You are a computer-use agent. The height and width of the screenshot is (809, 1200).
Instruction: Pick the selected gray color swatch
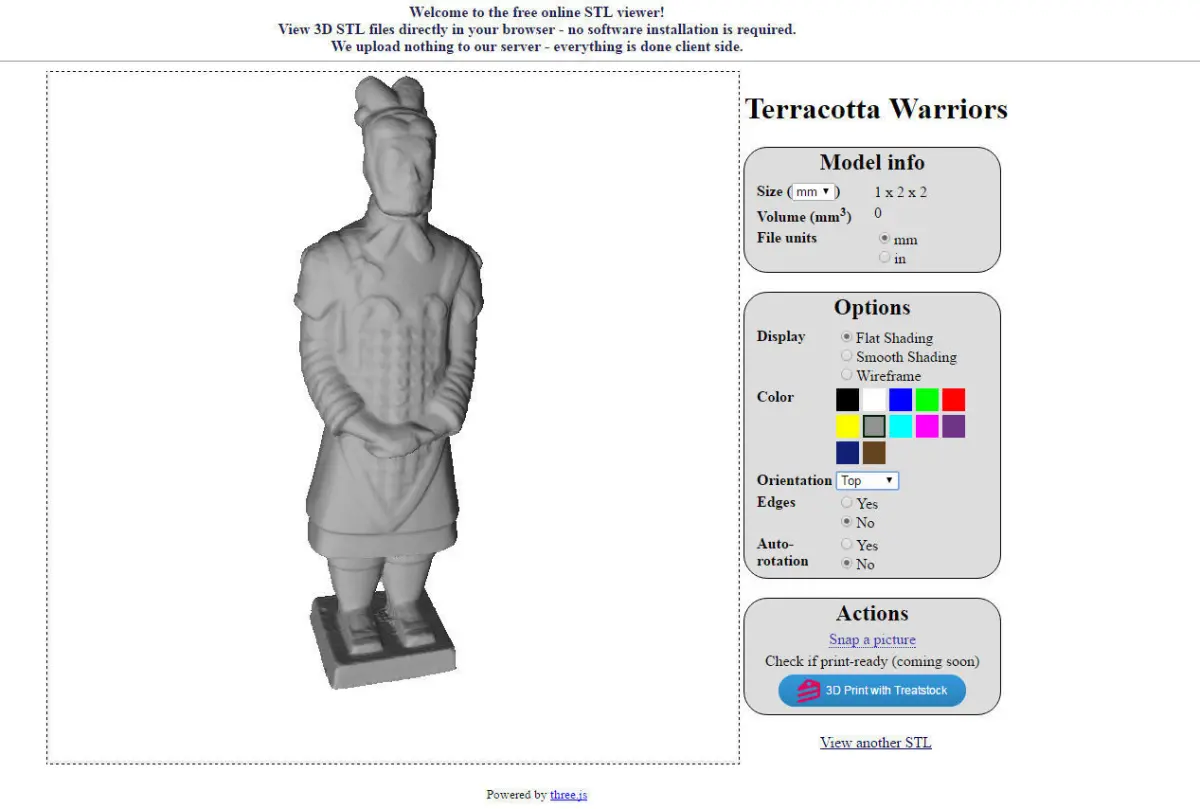pos(875,426)
